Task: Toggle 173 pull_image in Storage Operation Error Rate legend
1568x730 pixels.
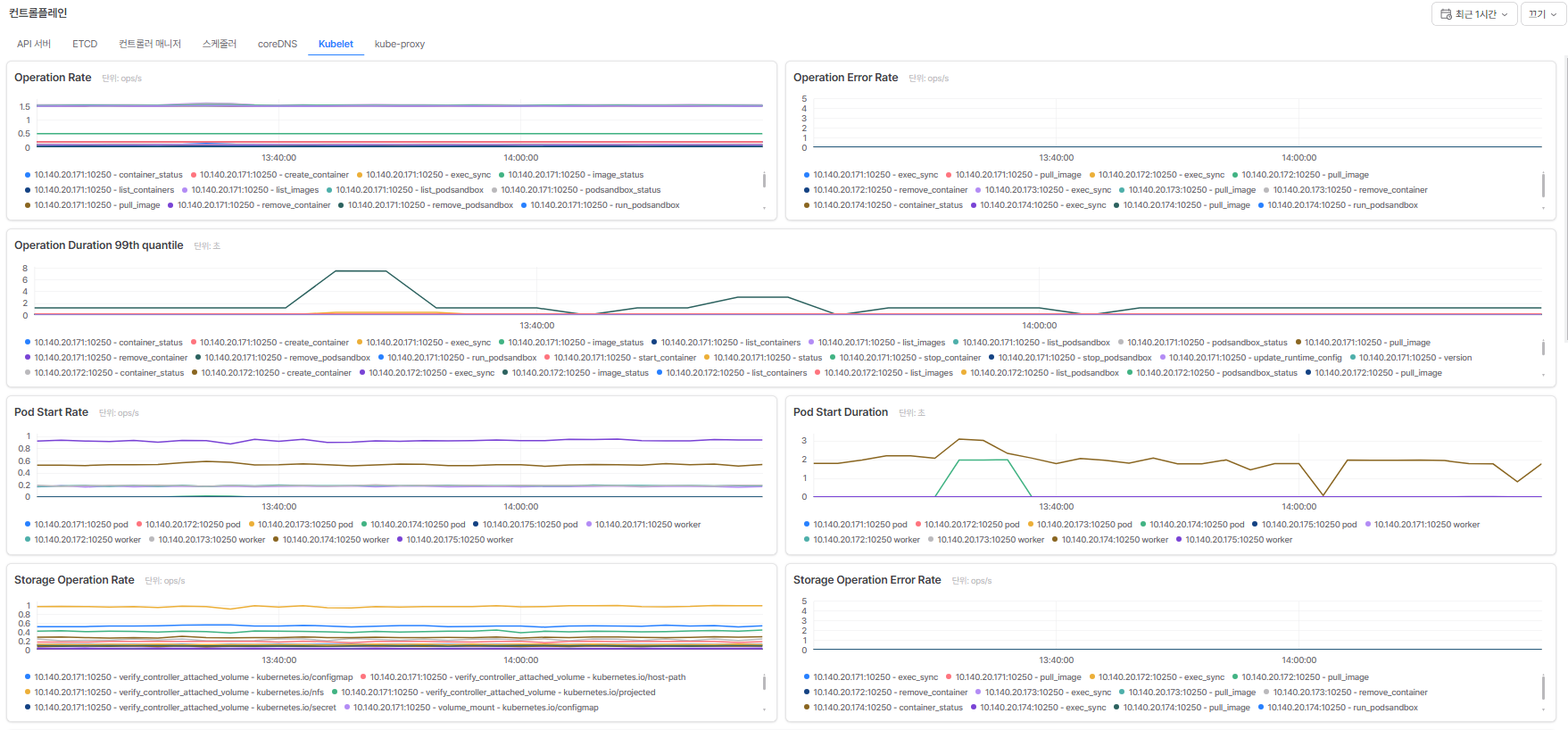Action: click(1187, 693)
